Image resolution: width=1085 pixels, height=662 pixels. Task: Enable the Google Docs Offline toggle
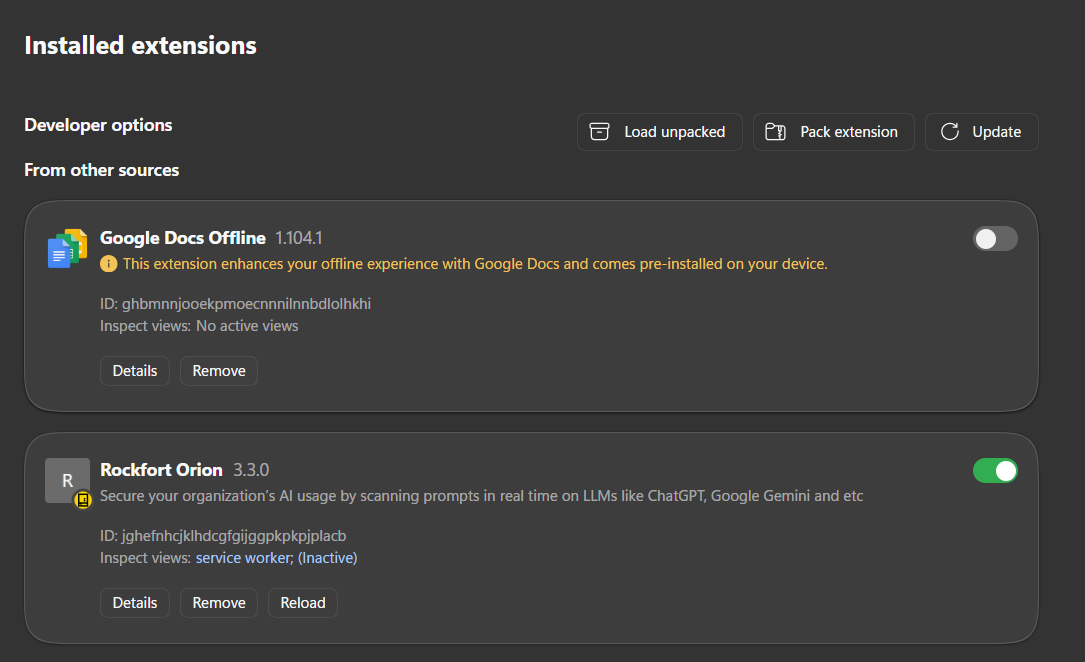pyautogui.click(x=995, y=239)
